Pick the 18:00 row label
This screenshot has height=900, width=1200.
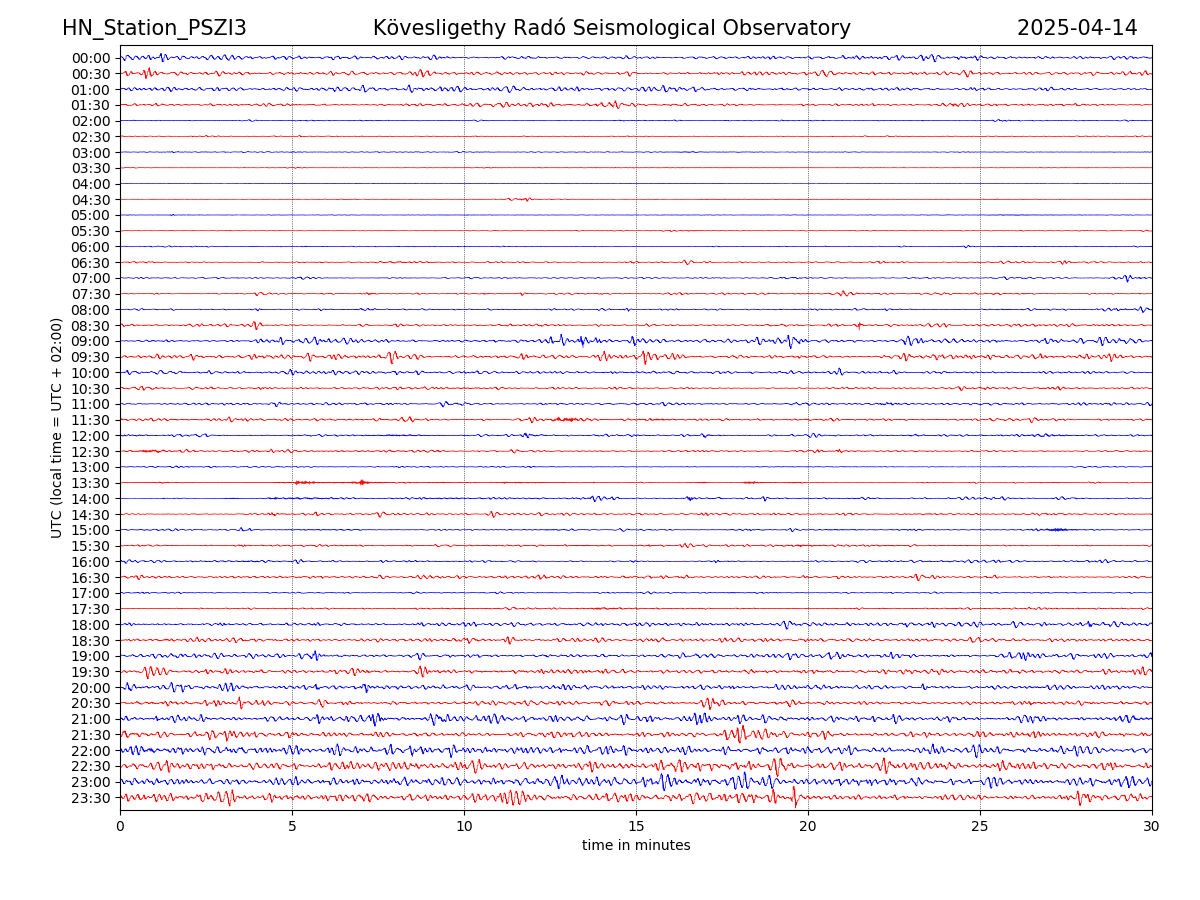(x=91, y=625)
